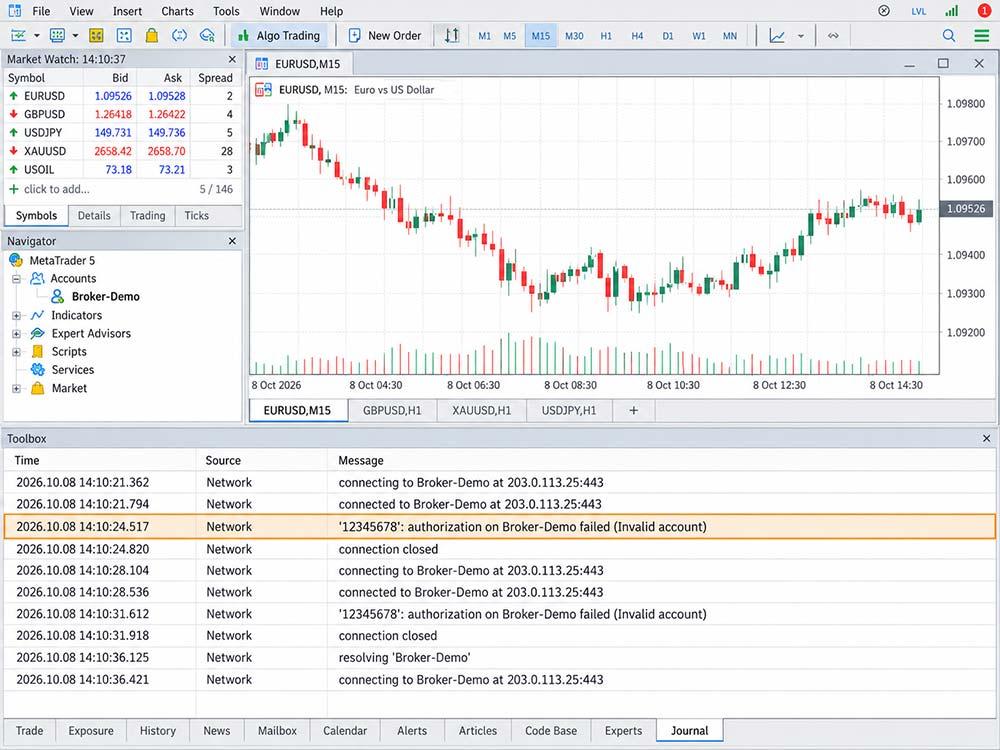Open the shopping bag Market icon in the toolbar

[x=152, y=36]
